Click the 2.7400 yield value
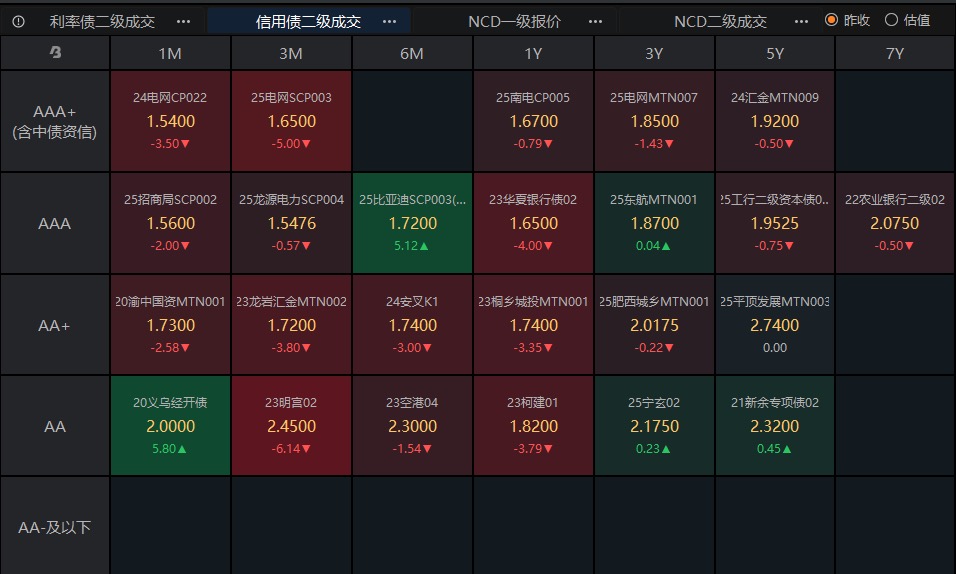 [x=774, y=325]
